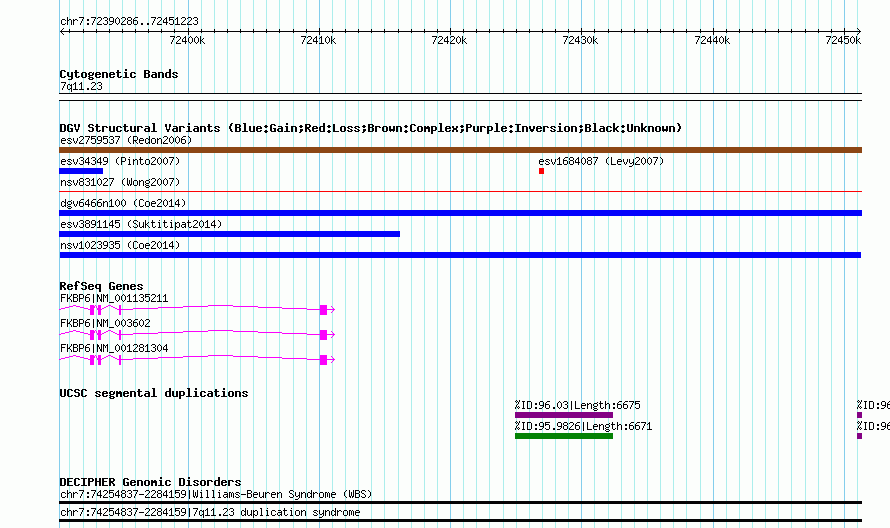Click the esv2759537 (Redon2006) label
Viewport: 890px width, 528px height.
[x=126, y=140]
